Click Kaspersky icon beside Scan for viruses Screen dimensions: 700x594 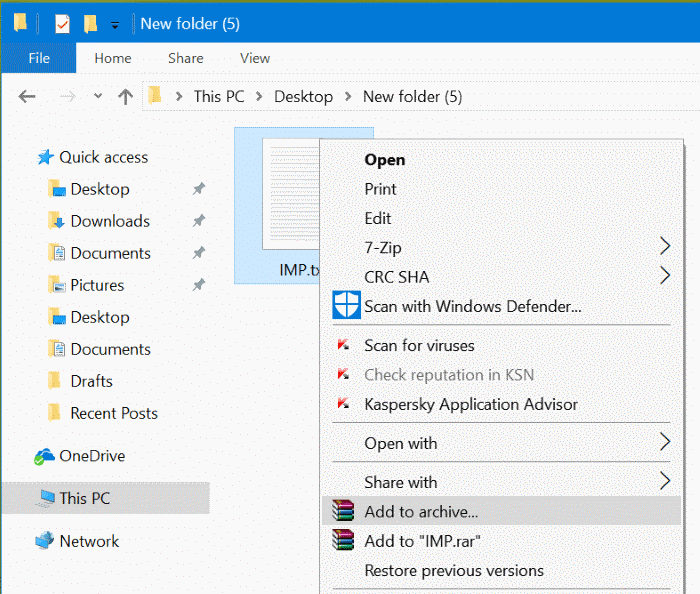[343, 345]
